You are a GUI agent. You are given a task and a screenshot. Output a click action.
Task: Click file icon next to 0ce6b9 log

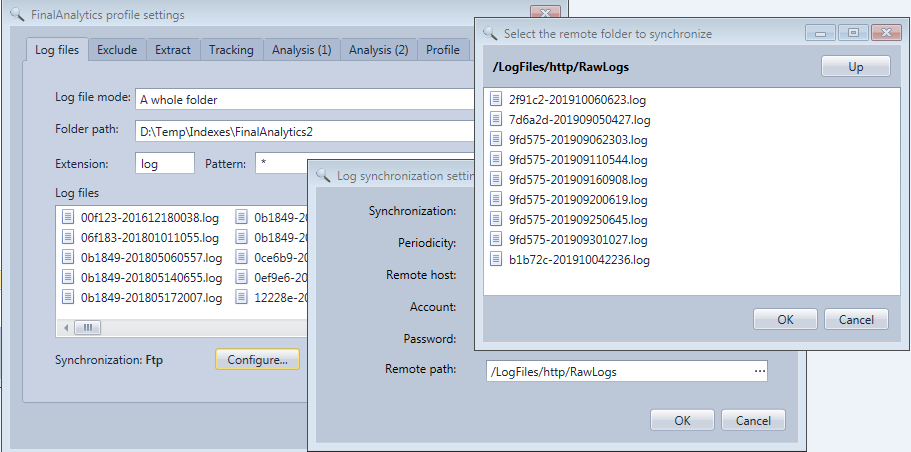click(241, 257)
